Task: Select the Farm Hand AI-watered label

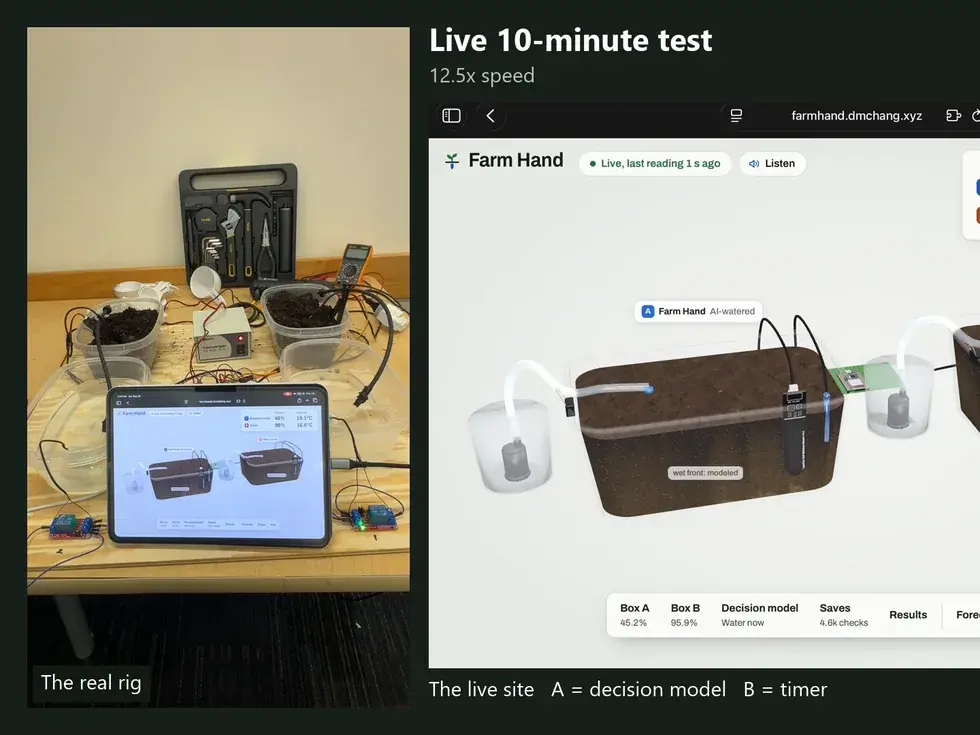Action: tap(698, 311)
